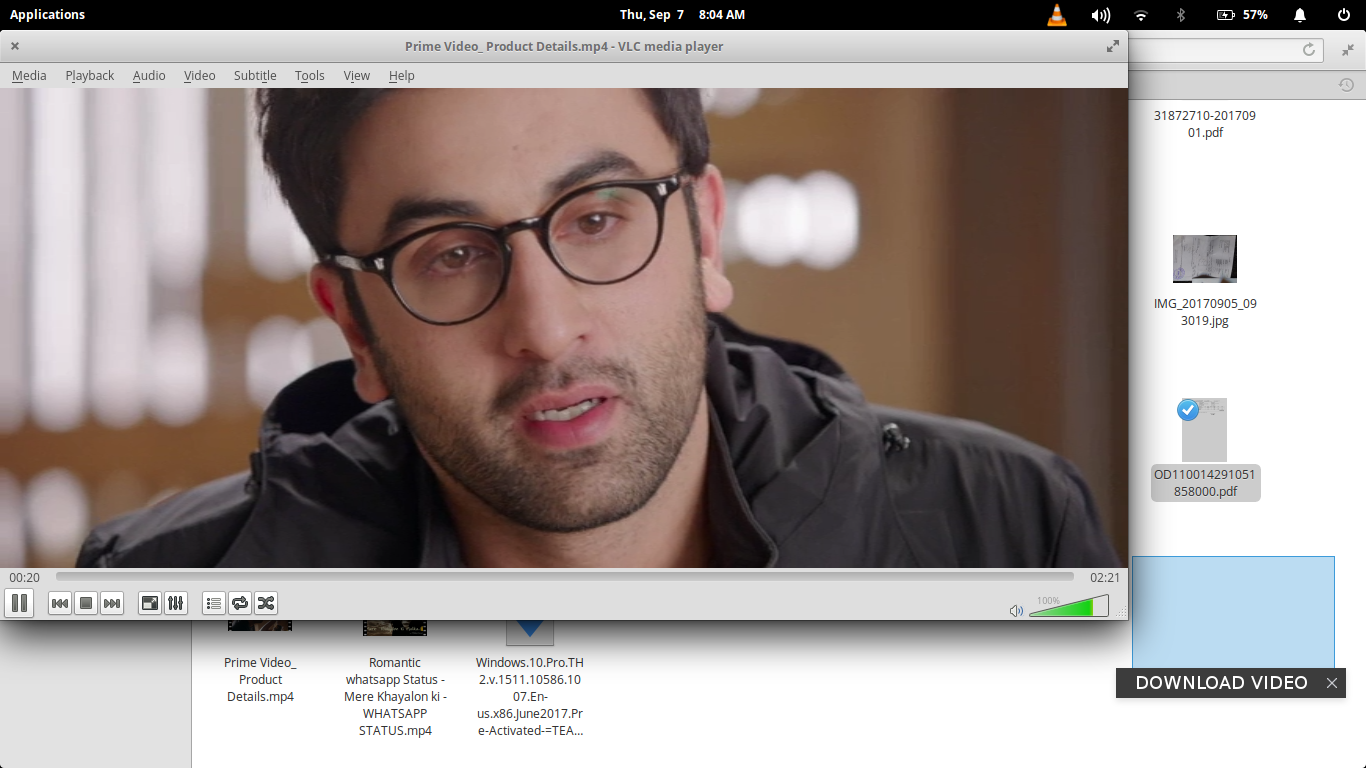The height and width of the screenshot is (768, 1366).
Task: Uncheck the blue selection checkmark on PDF
Action: (1188, 410)
